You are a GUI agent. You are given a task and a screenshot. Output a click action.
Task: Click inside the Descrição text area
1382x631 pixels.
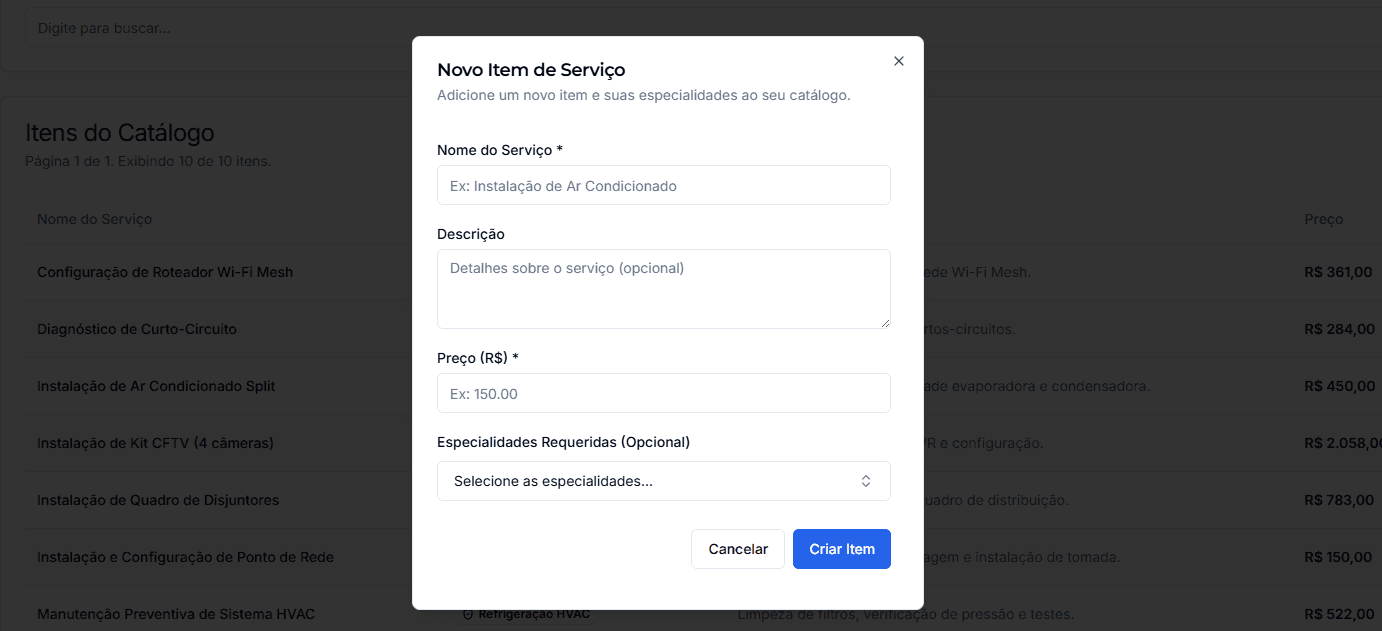663,288
